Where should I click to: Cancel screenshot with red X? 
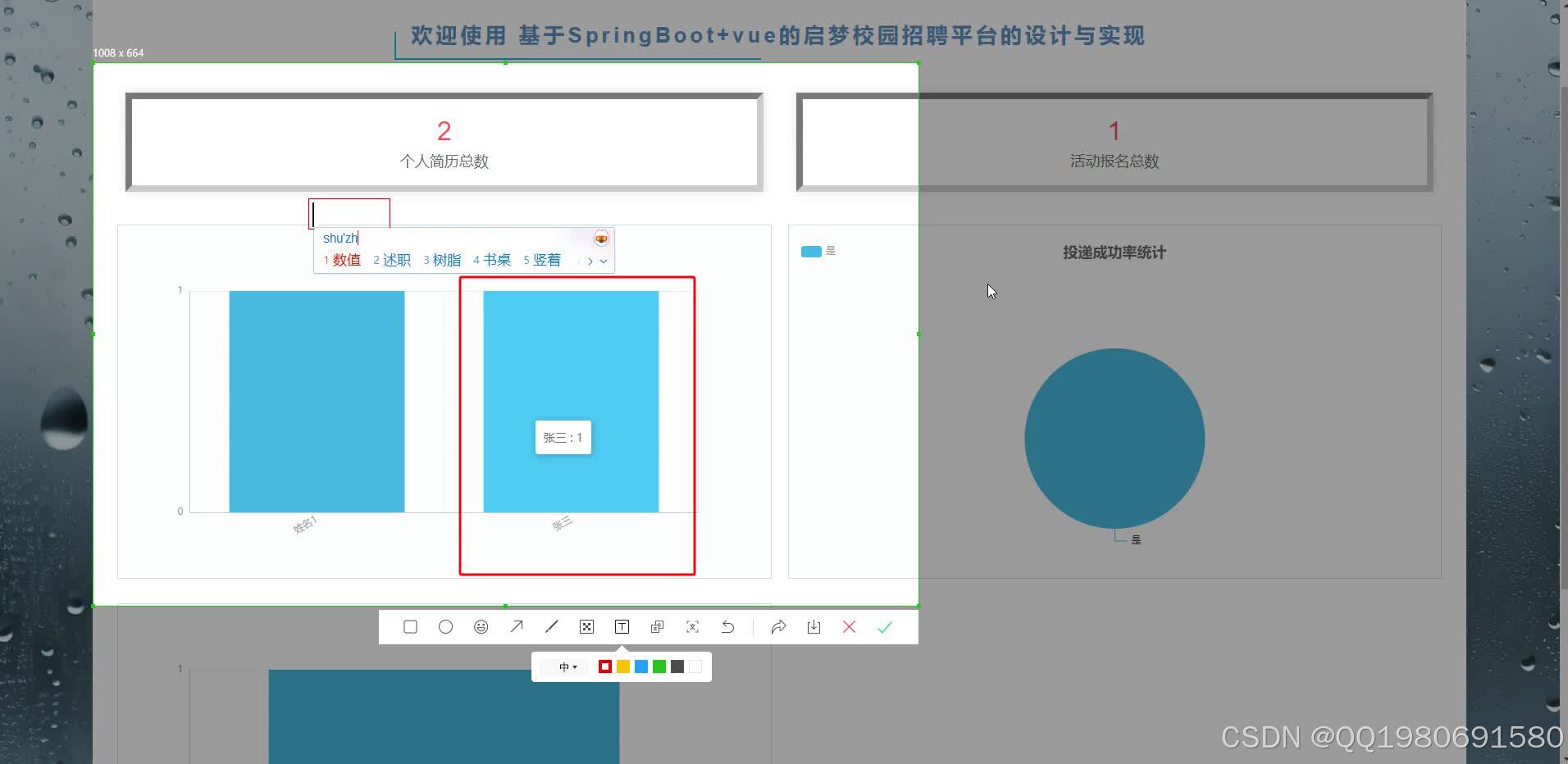pos(849,626)
